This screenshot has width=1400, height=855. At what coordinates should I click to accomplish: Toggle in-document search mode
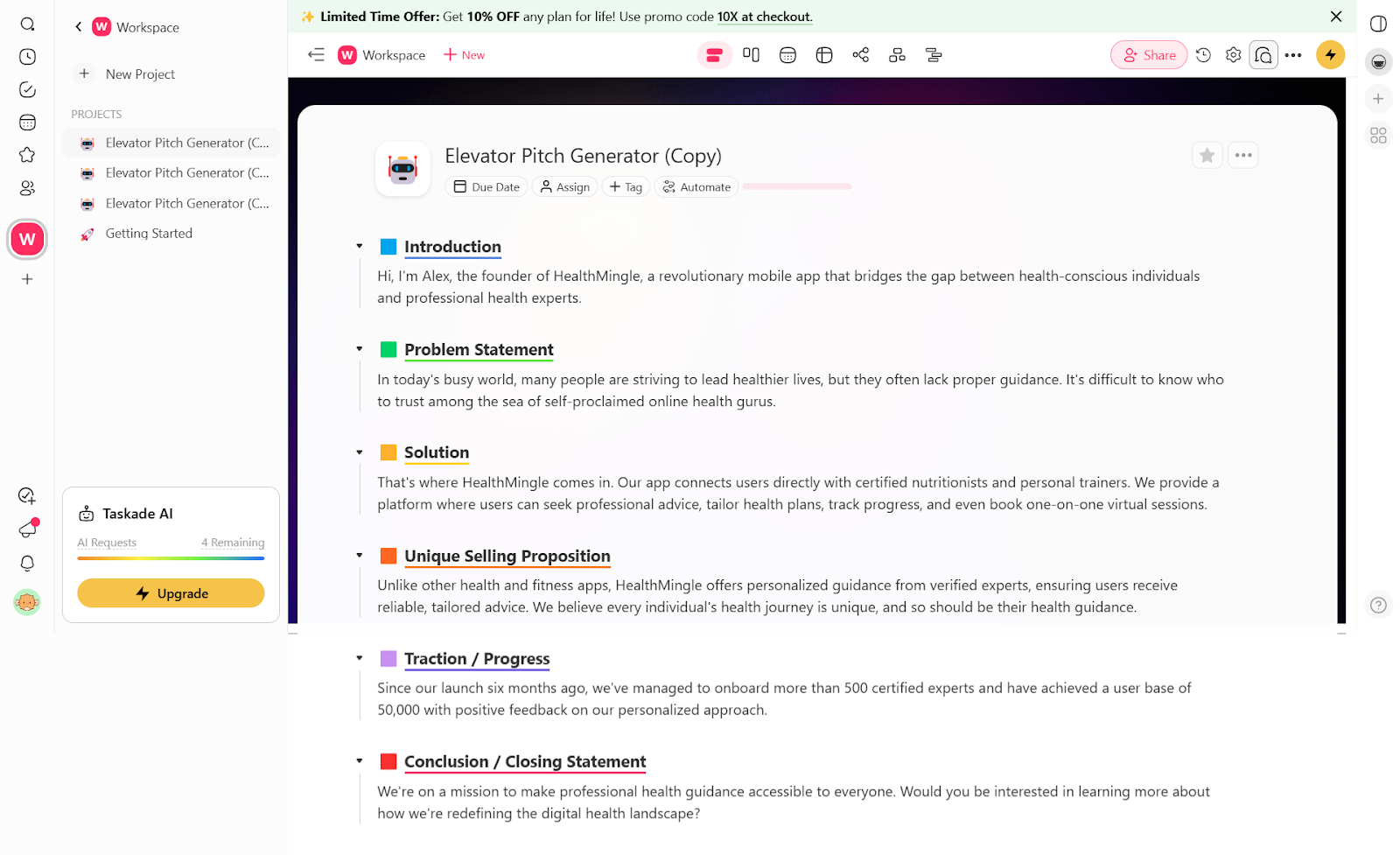click(1263, 54)
